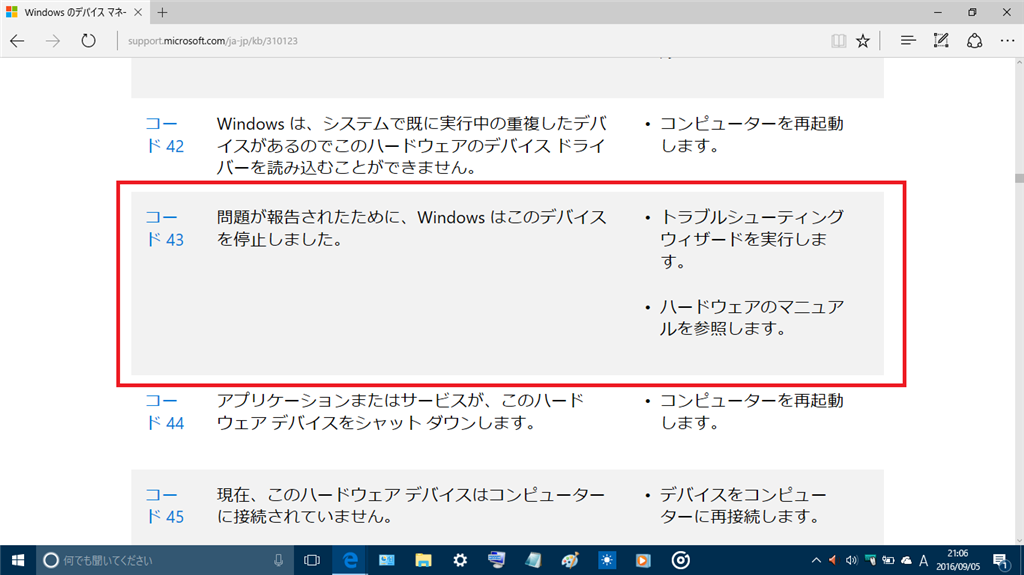
Task: Open the circular Groove icon in the taskbar
Action: pyautogui.click(x=680, y=560)
